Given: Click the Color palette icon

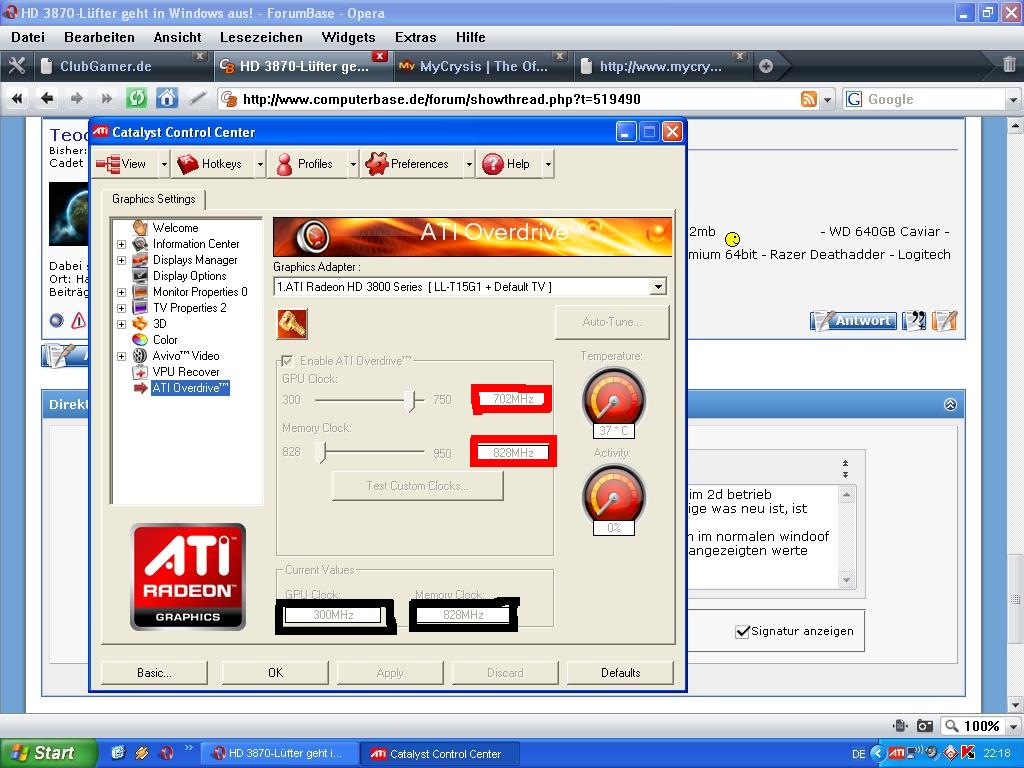Looking at the screenshot, I should pyautogui.click(x=140, y=340).
